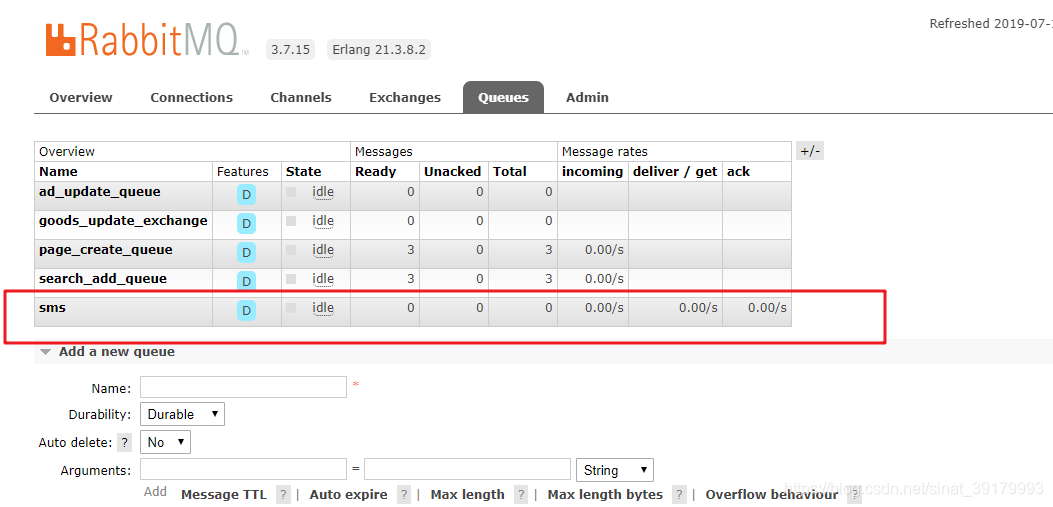Click the Erlang 21.3.8.2 version label
This screenshot has width=1053, height=507.
pos(379,50)
